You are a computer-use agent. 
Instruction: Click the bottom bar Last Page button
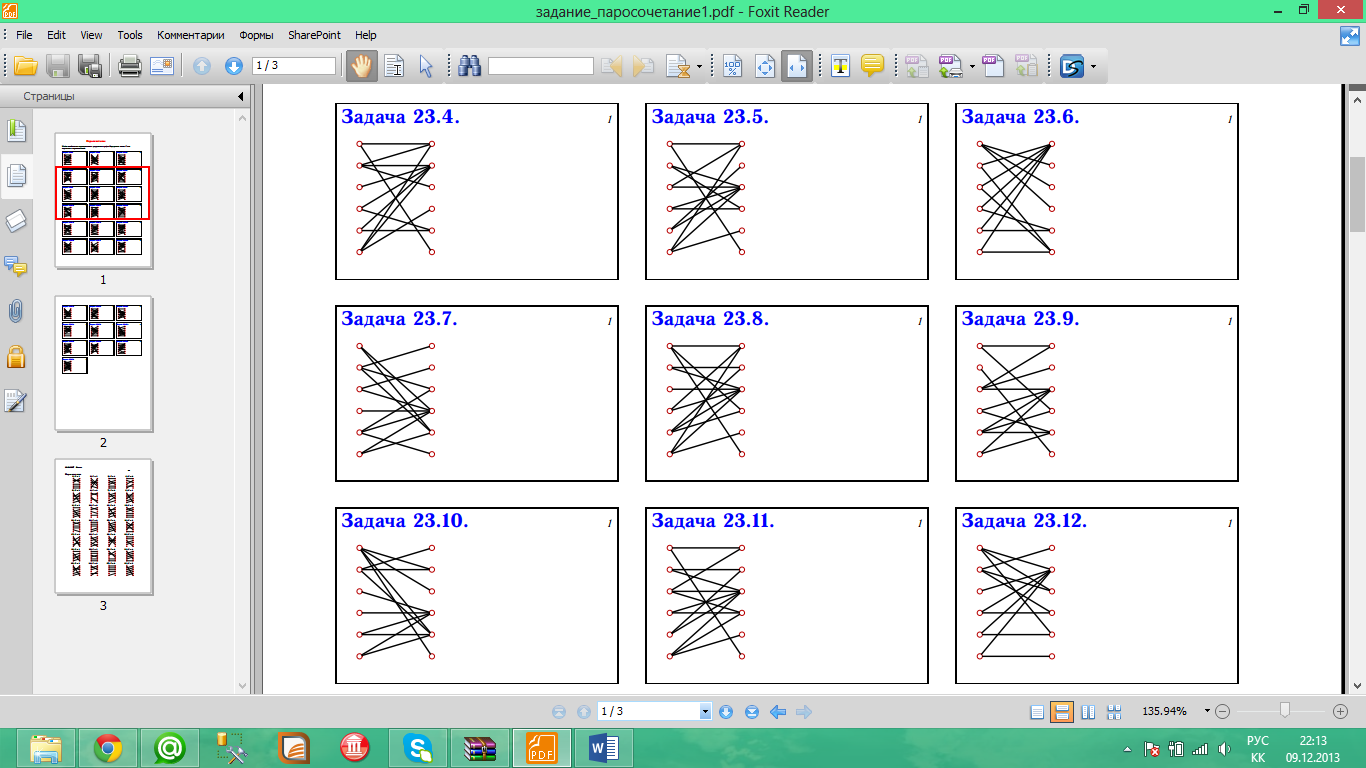point(751,712)
